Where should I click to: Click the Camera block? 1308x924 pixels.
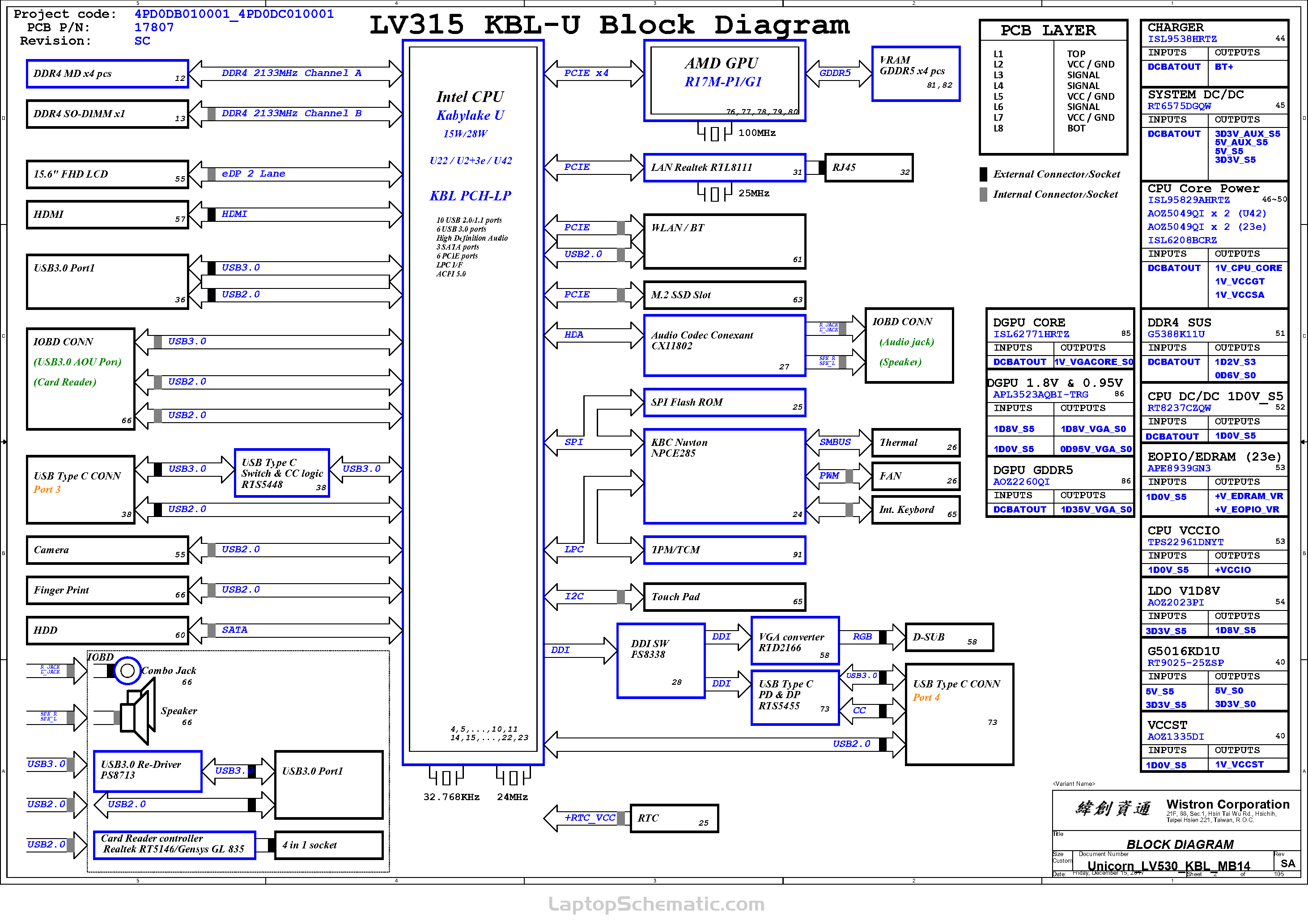tap(107, 550)
